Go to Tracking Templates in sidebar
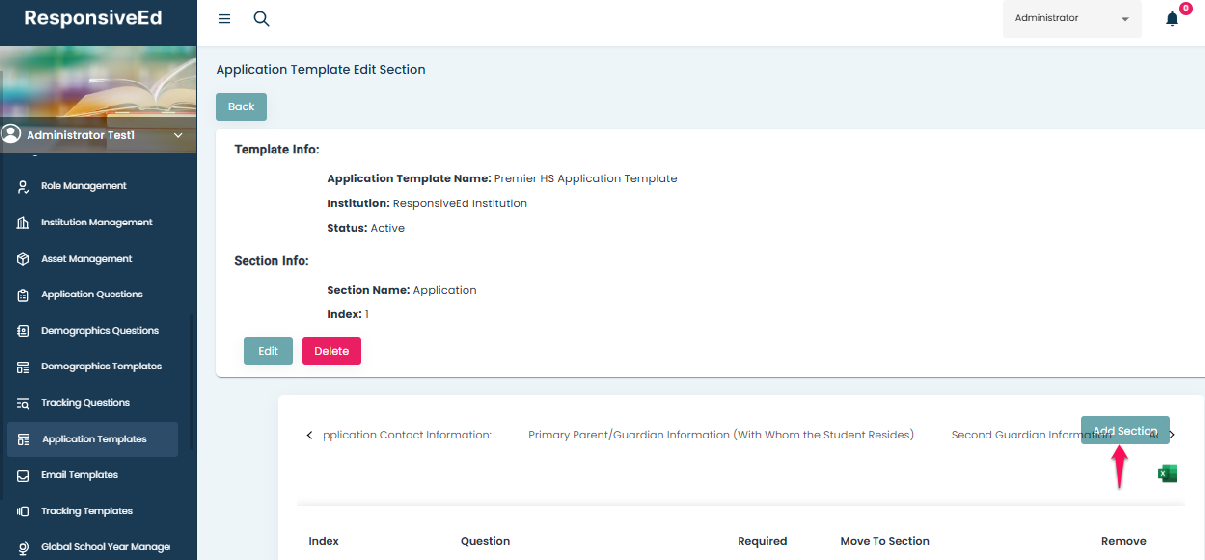The width and height of the screenshot is (1205, 560). 86,511
